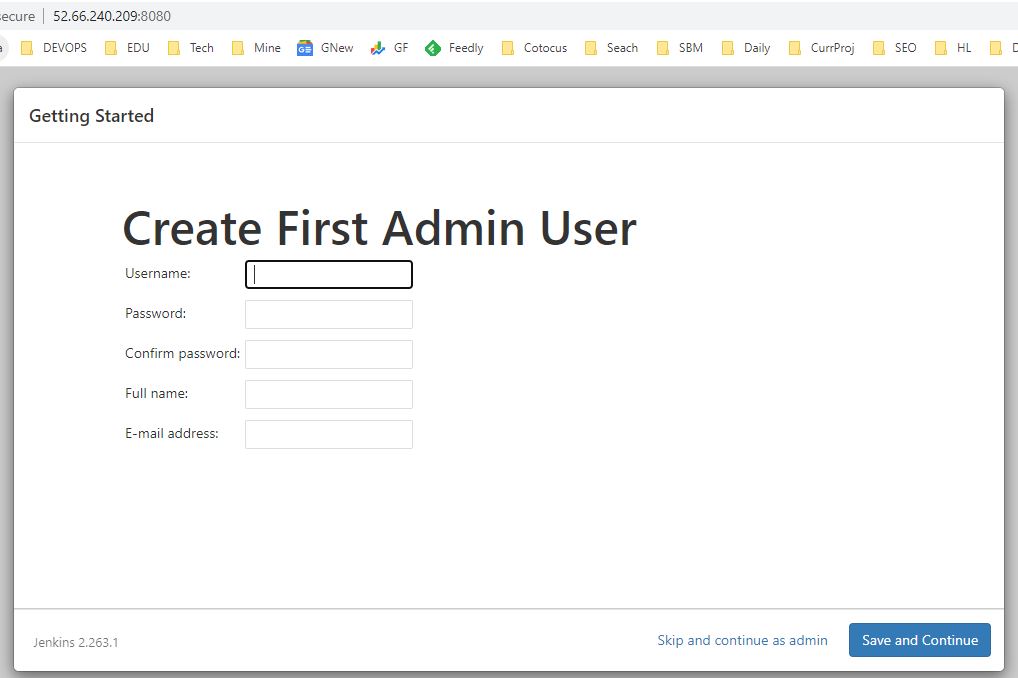Open the Feedly bookmark icon
The width and height of the screenshot is (1018, 678).
433,48
